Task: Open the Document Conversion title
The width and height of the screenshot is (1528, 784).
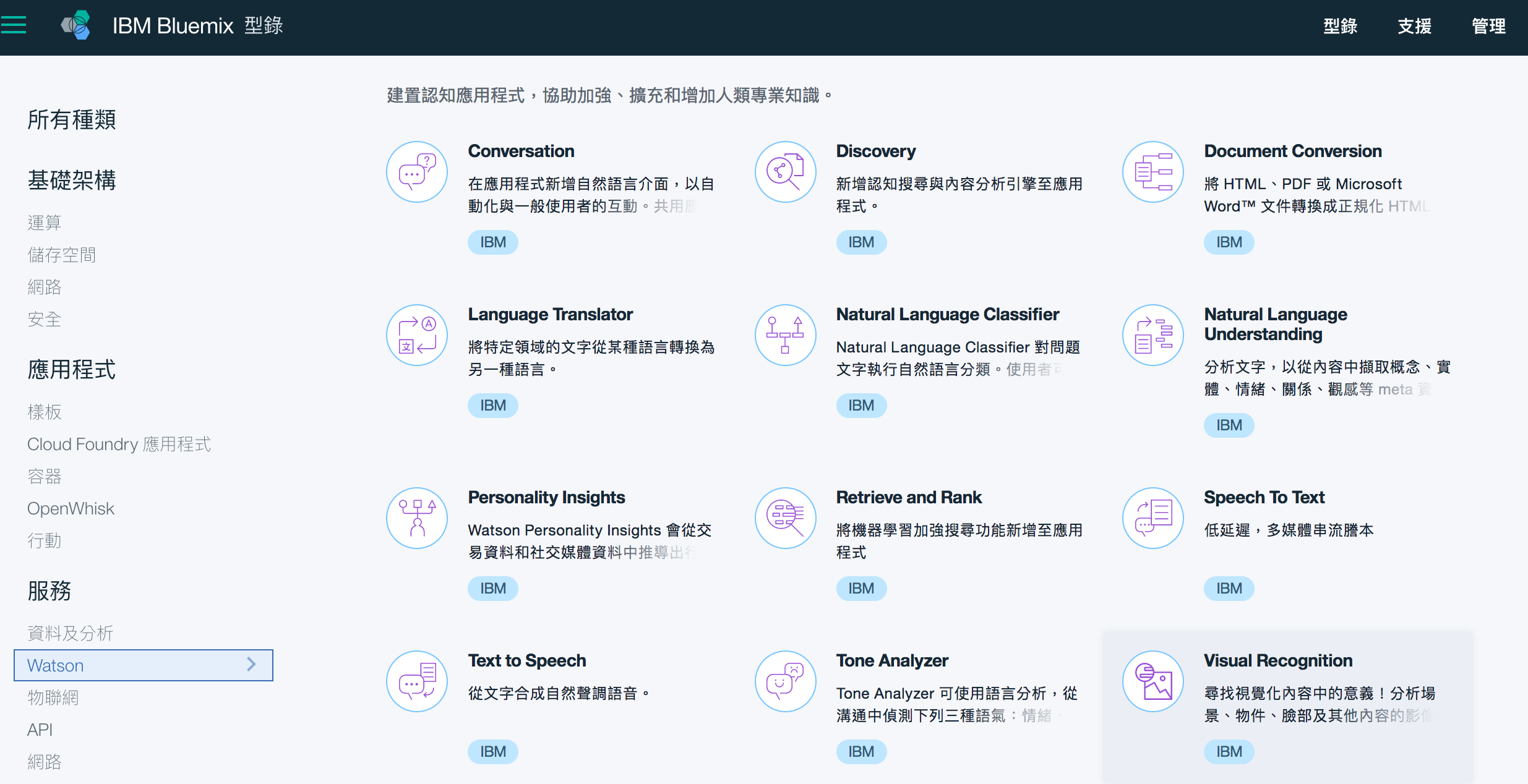Action: coord(1293,151)
